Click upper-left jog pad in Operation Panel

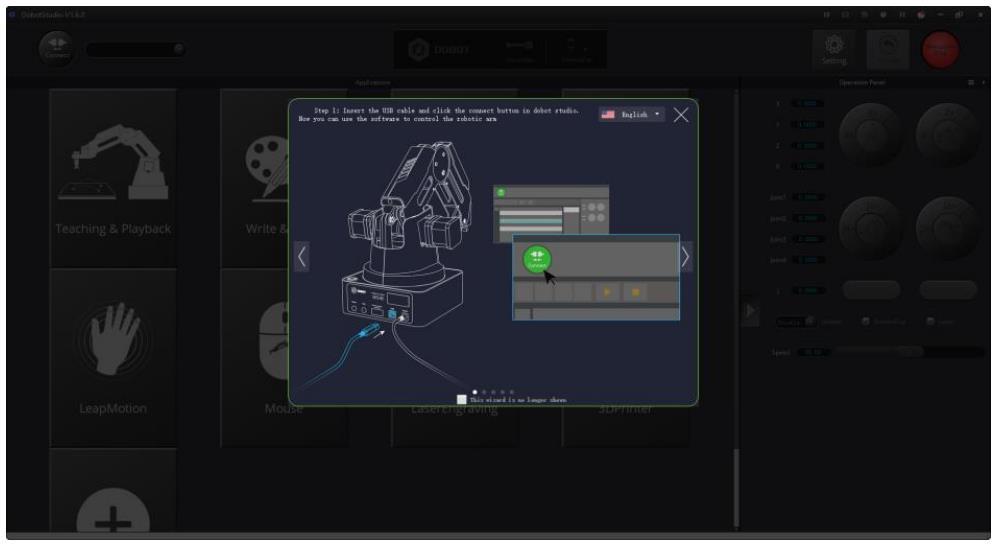pyautogui.click(x=870, y=134)
